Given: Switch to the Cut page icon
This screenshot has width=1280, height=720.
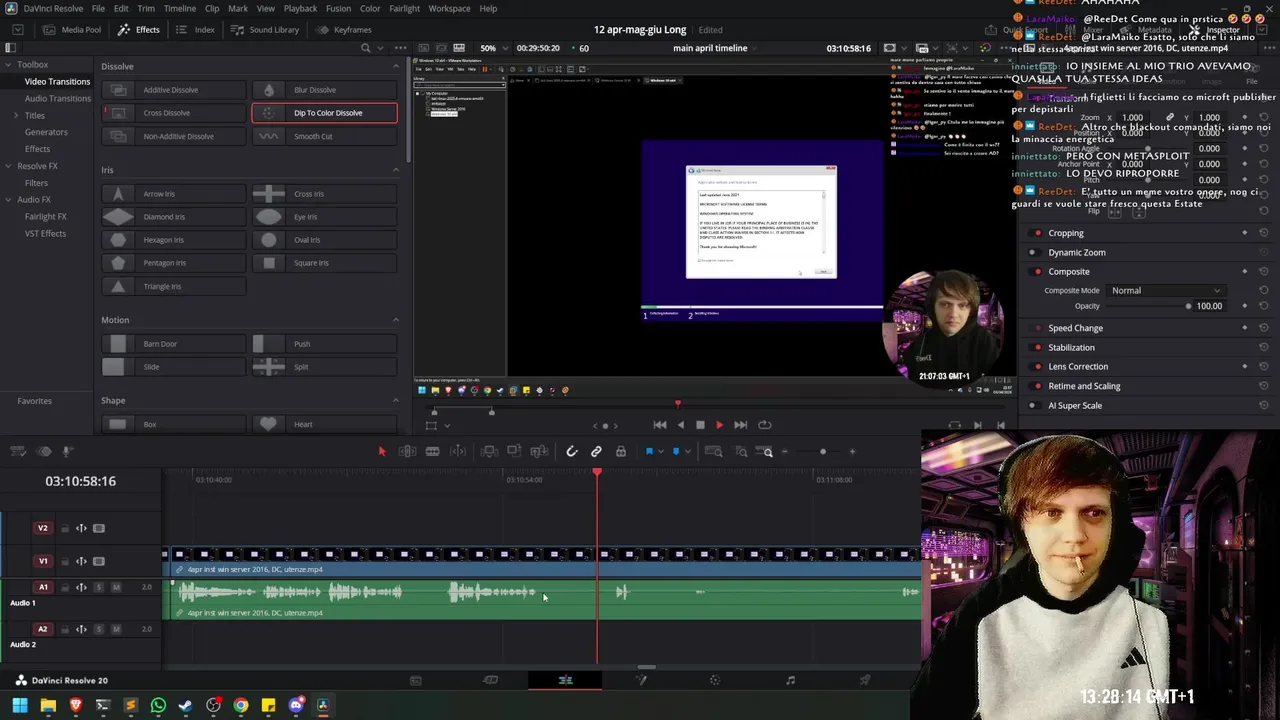Looking at the screenshot, I should click(x=490, y=680).
